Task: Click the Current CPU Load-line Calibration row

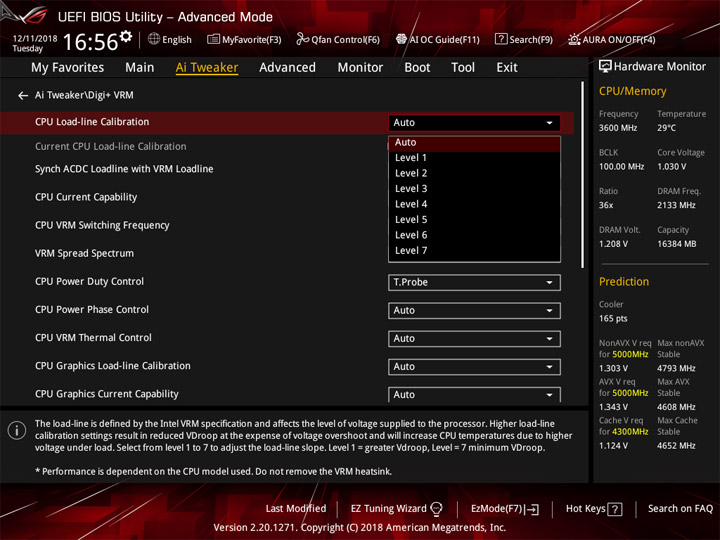Action: tap(111, 146)
